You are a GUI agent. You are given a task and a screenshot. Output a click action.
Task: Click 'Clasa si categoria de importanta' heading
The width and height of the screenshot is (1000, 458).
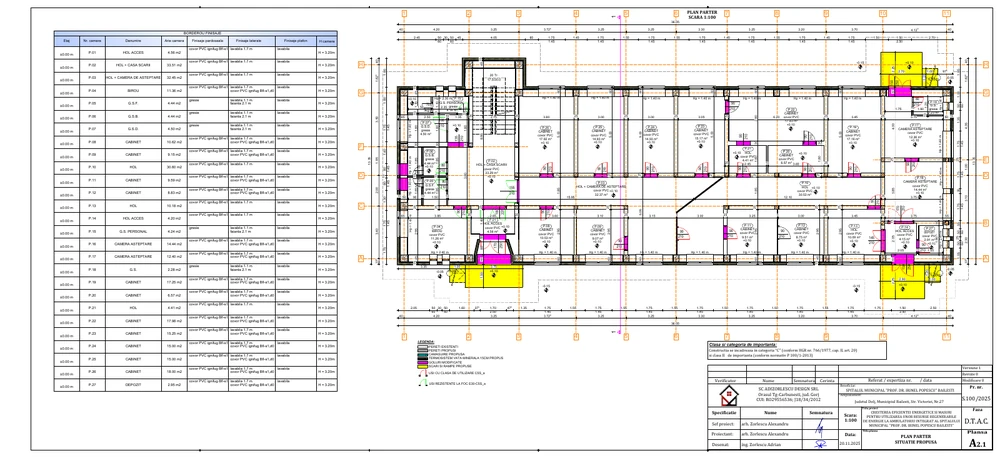click(x=742, y=344)
